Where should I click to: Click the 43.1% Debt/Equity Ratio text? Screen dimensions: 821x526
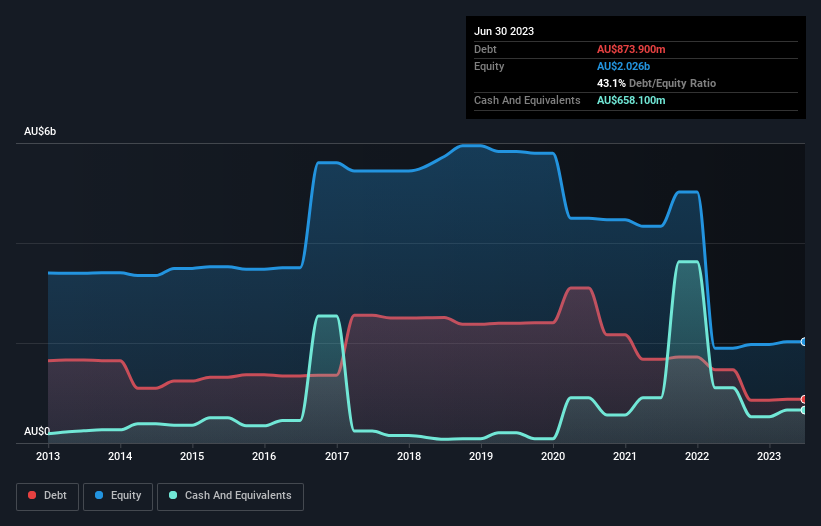657,83
